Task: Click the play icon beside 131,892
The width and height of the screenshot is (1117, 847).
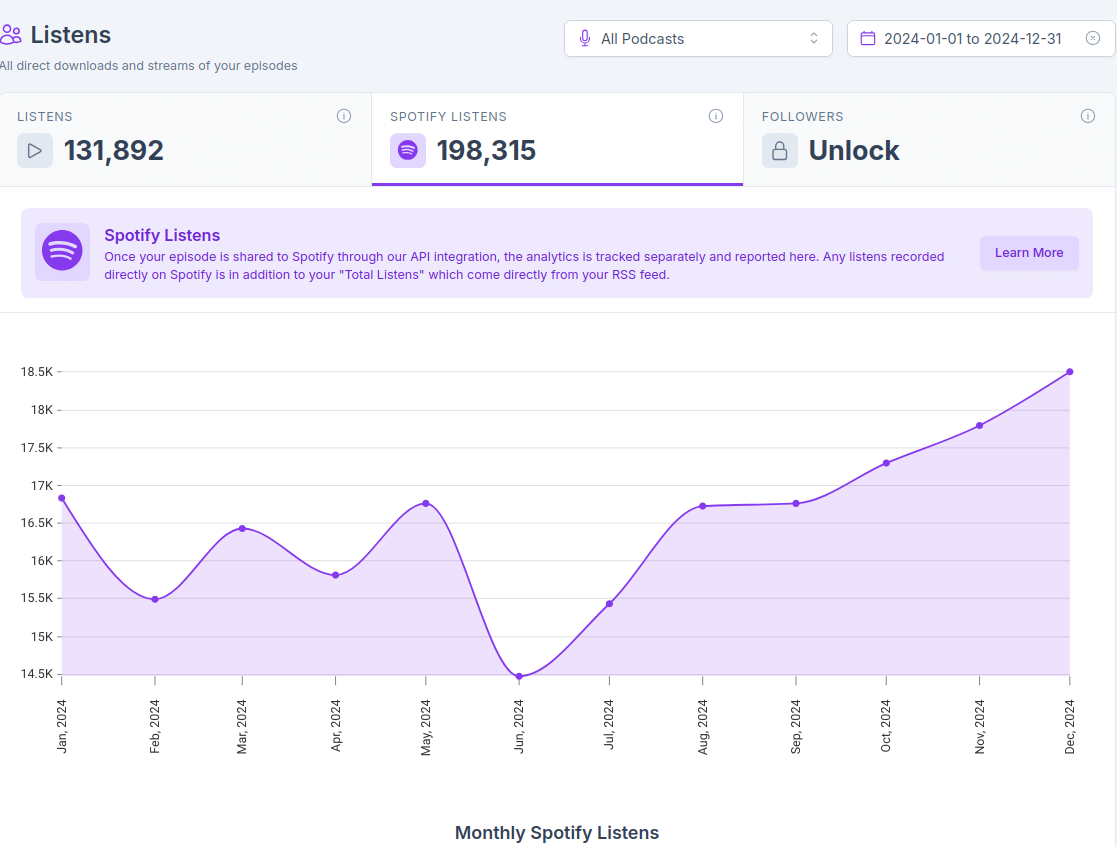Action: pyautogui.click(x=35, y=151)
